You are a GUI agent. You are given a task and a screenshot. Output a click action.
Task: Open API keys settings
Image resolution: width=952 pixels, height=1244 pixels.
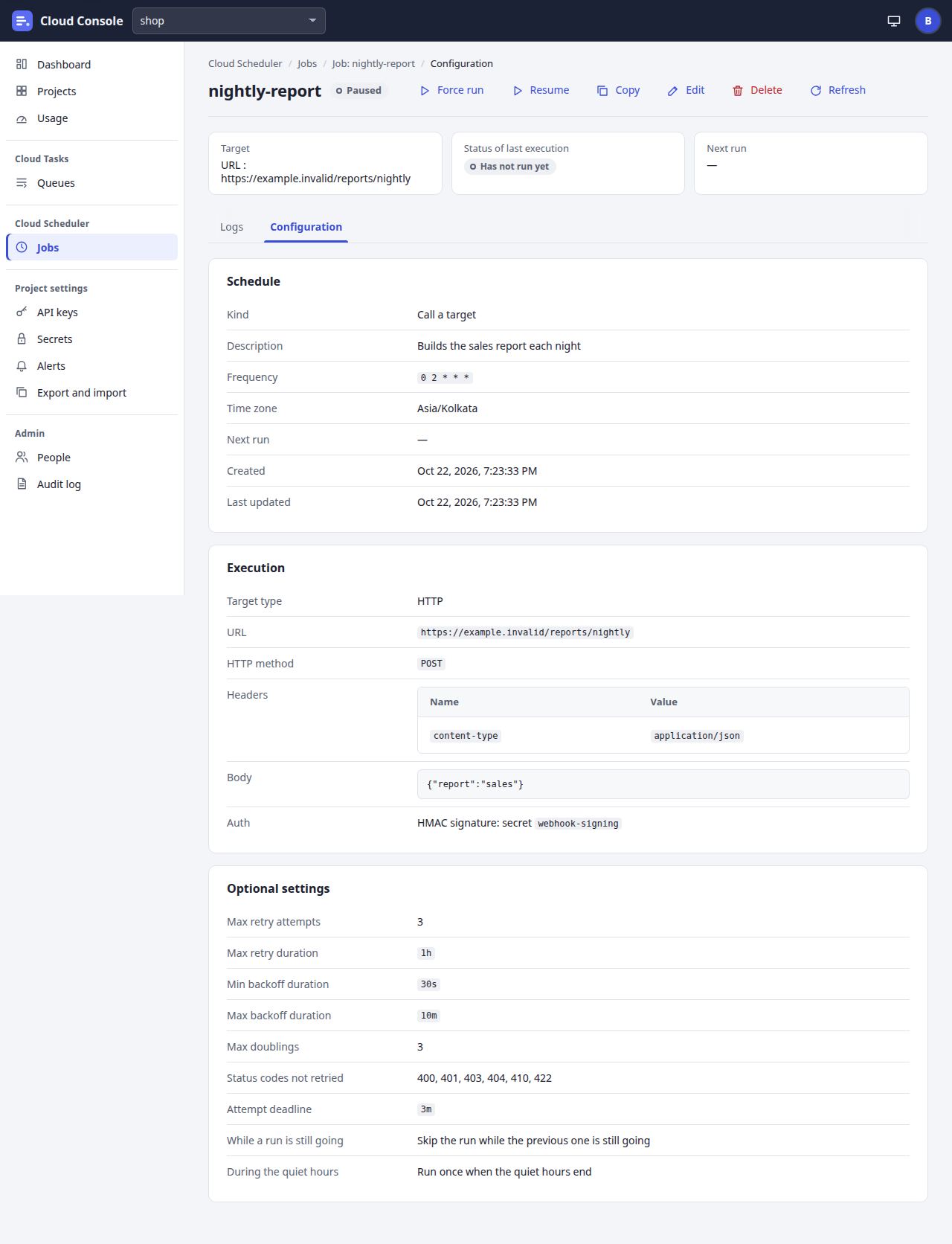click(x=91, y=312)
